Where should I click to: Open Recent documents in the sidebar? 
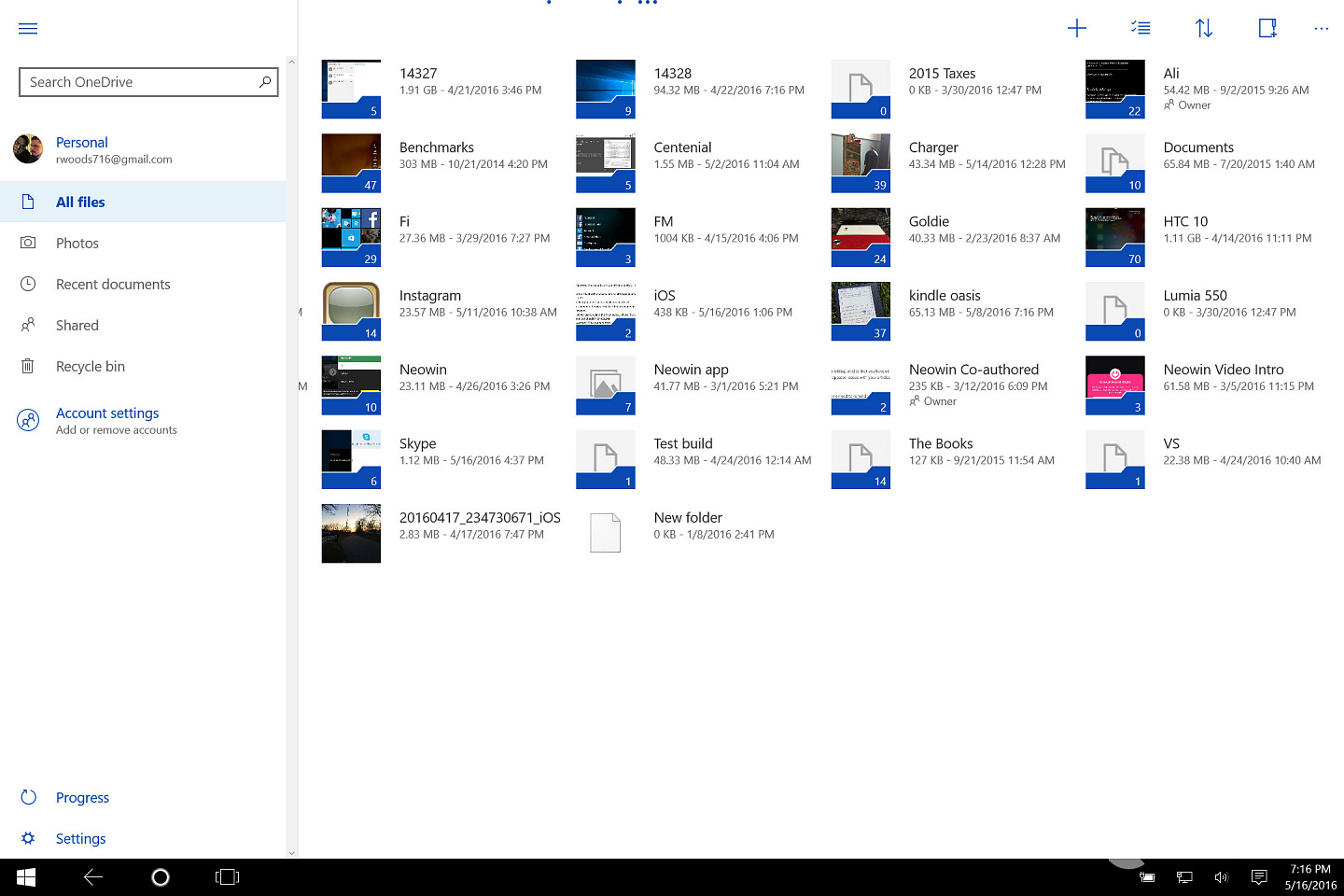pos(143,284)
